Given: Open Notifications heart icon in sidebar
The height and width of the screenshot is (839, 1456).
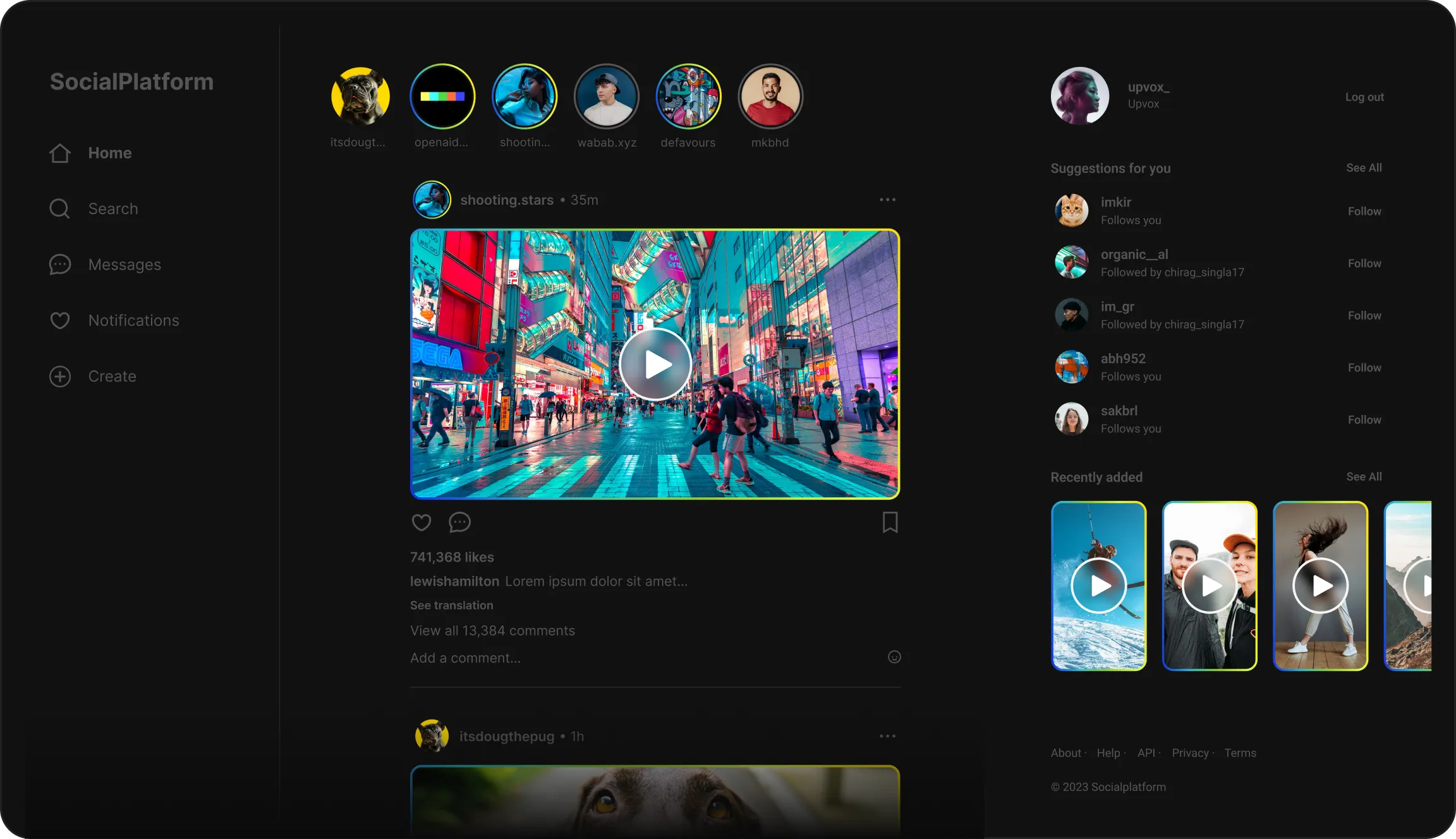Looking at the screenshot, I should (x=60, y=320).
